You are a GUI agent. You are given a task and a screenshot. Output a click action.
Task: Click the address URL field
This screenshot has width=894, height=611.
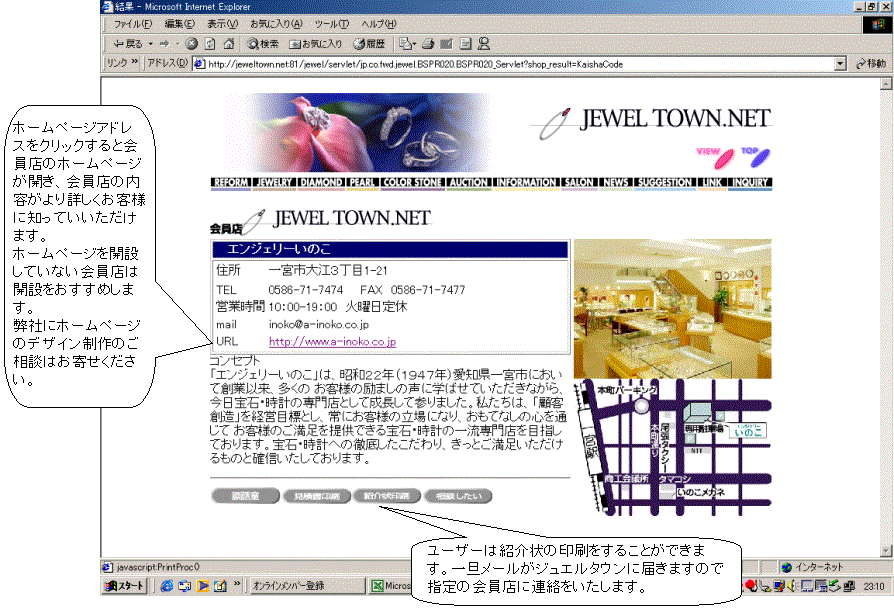tap(519, 64)
